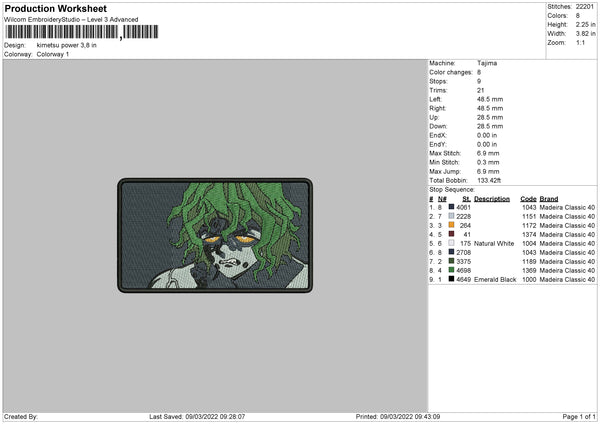
Task: Select the dark red swatch beside 41
Action: point(451,234)
